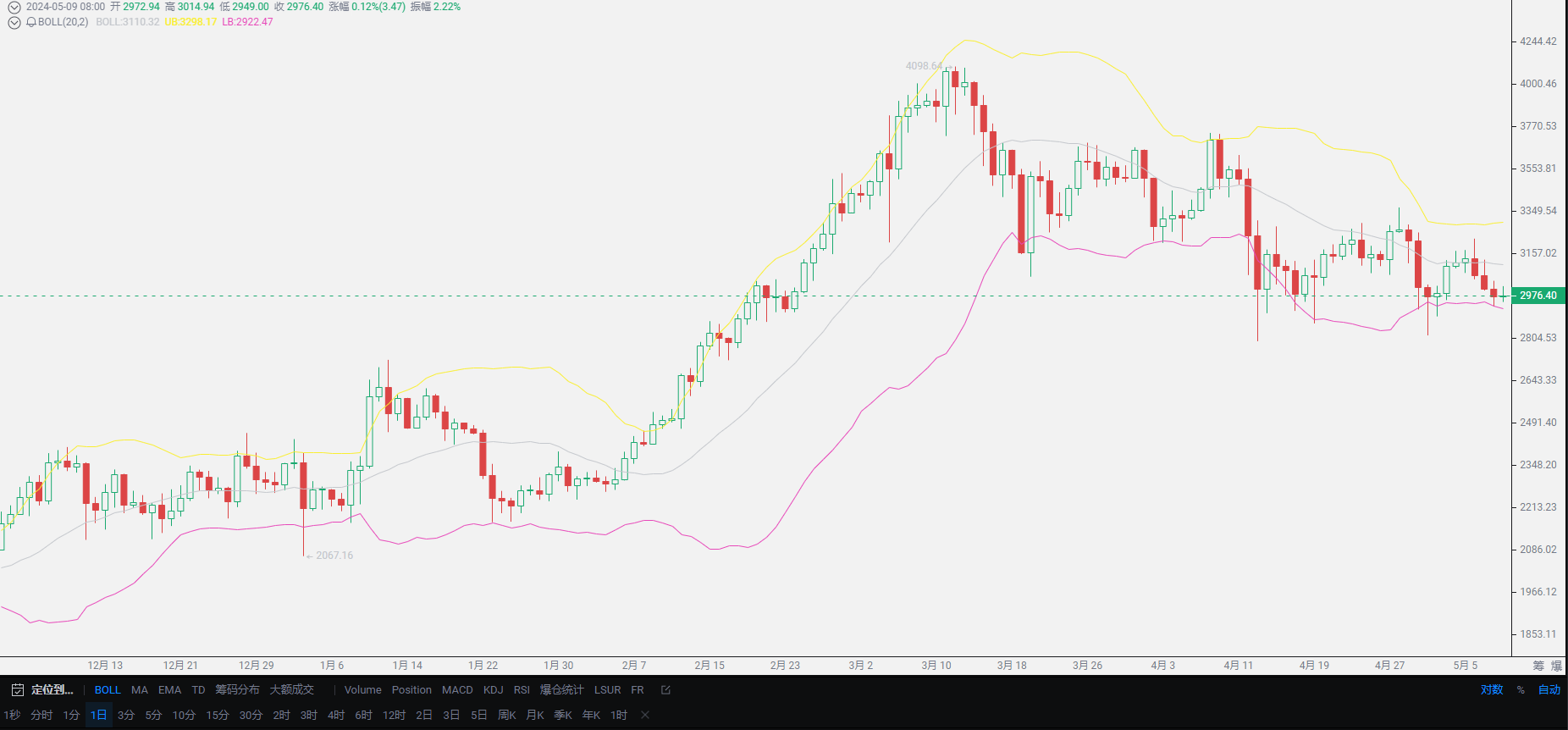Enable the KDJ sub-indicator
This screenshot has width=1568, height=730.
494,690
